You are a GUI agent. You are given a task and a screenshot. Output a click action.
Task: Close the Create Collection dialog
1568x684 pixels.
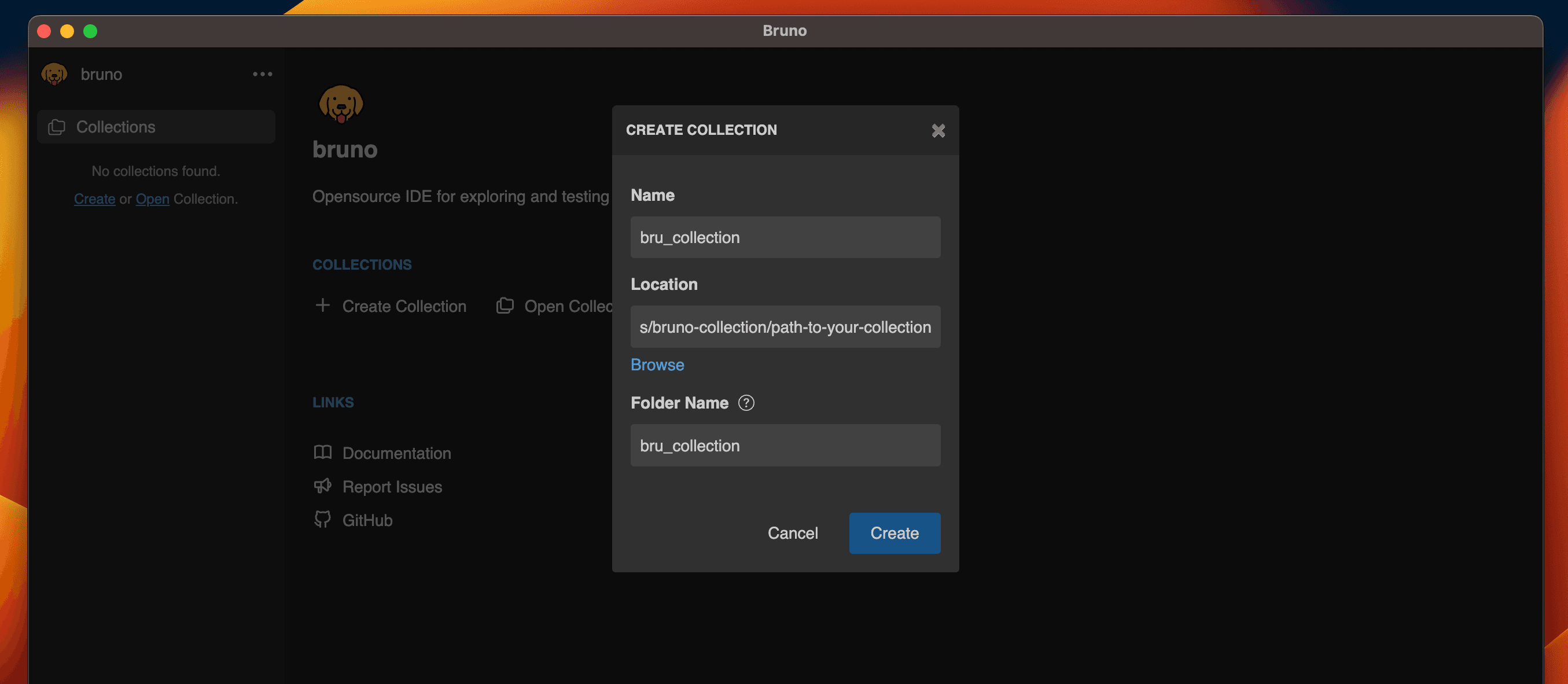pos(938,130)
